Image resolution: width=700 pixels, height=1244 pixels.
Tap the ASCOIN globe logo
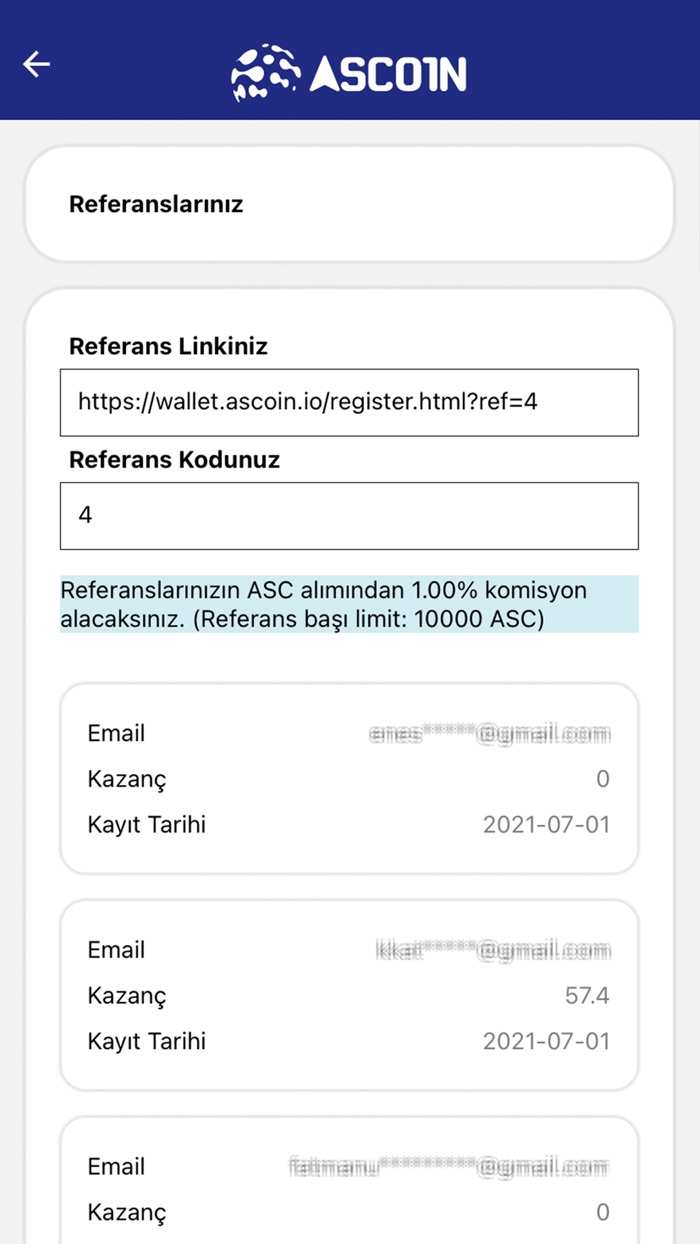pyautogui.click(x=265, y=70)
